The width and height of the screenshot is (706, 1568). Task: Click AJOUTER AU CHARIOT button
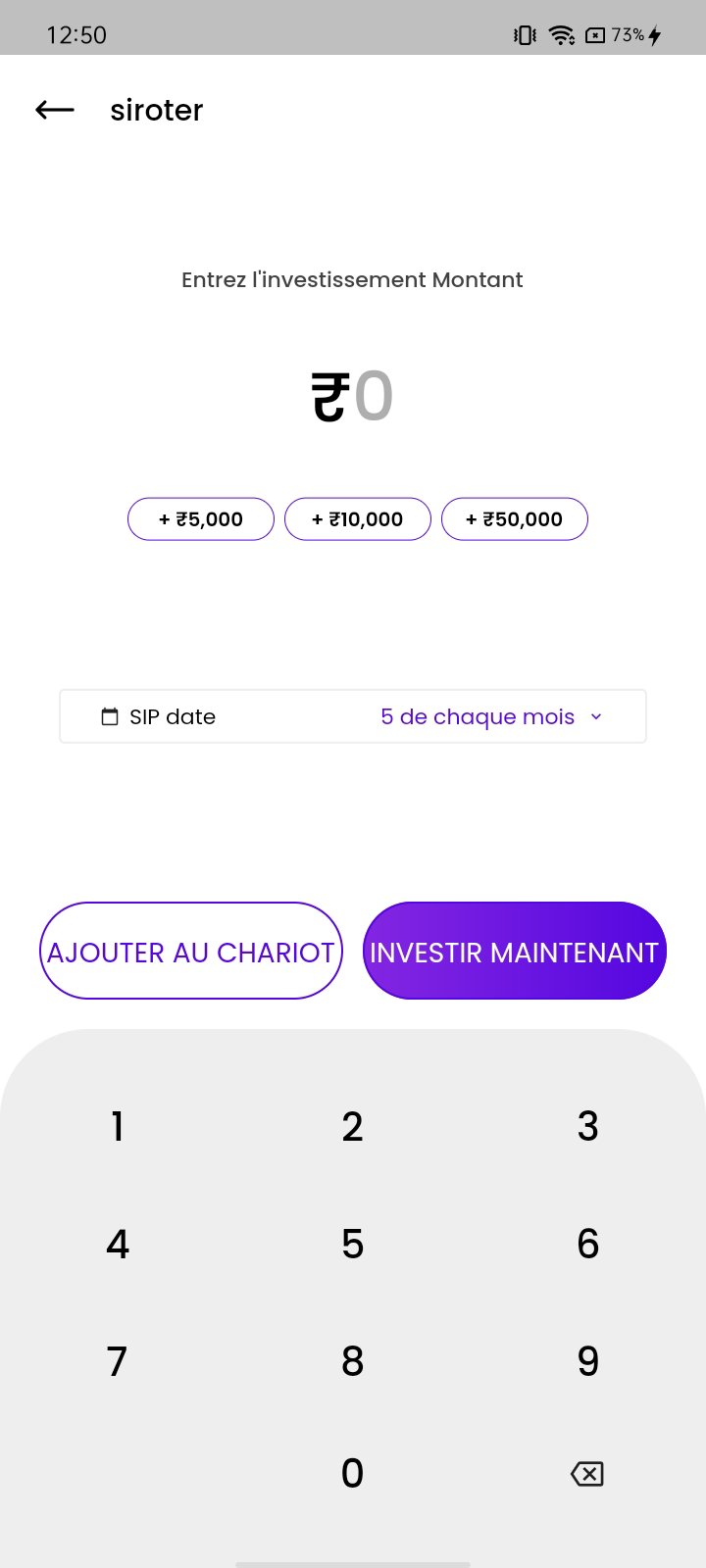(x=191, y=951)
